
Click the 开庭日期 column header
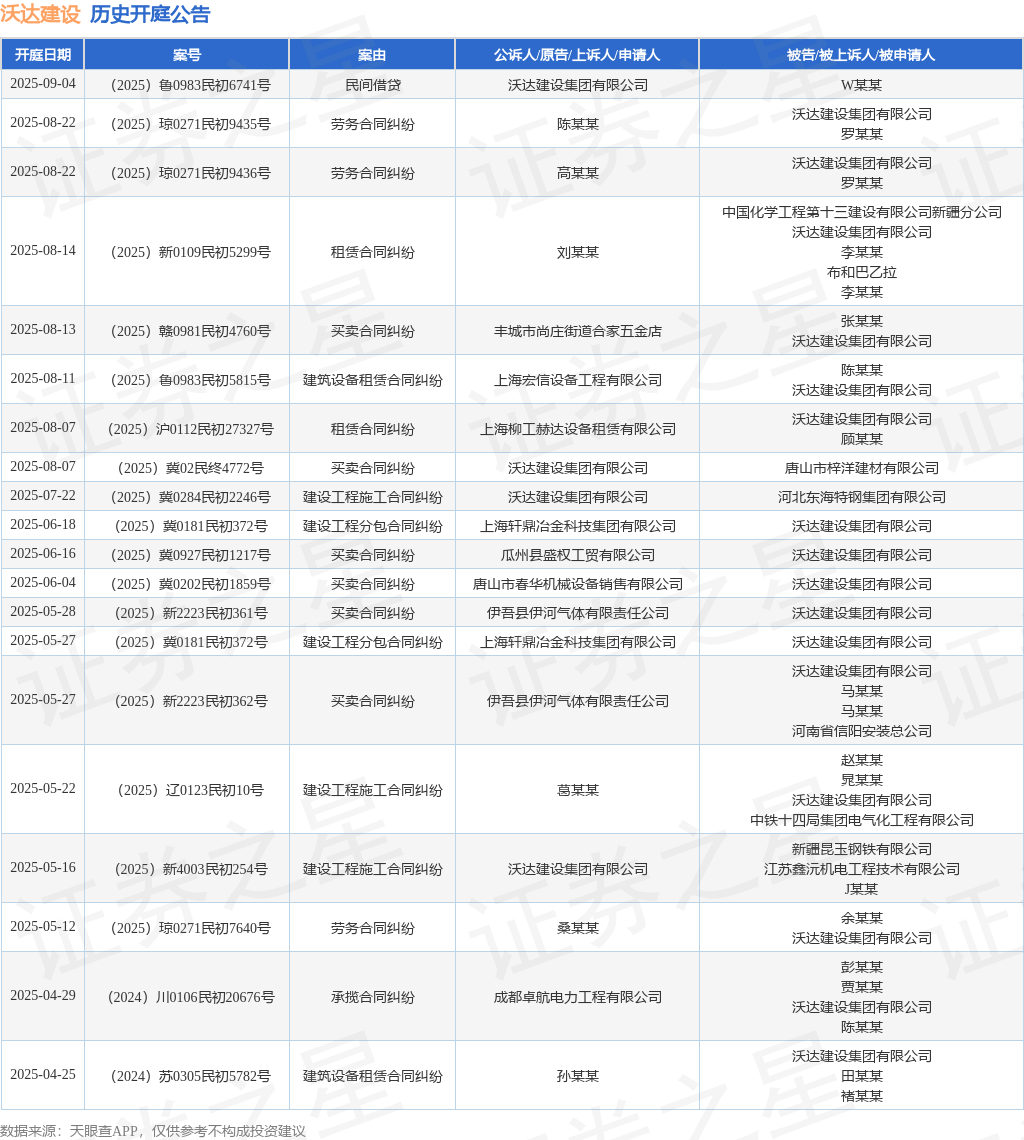(x=43, y=55)
